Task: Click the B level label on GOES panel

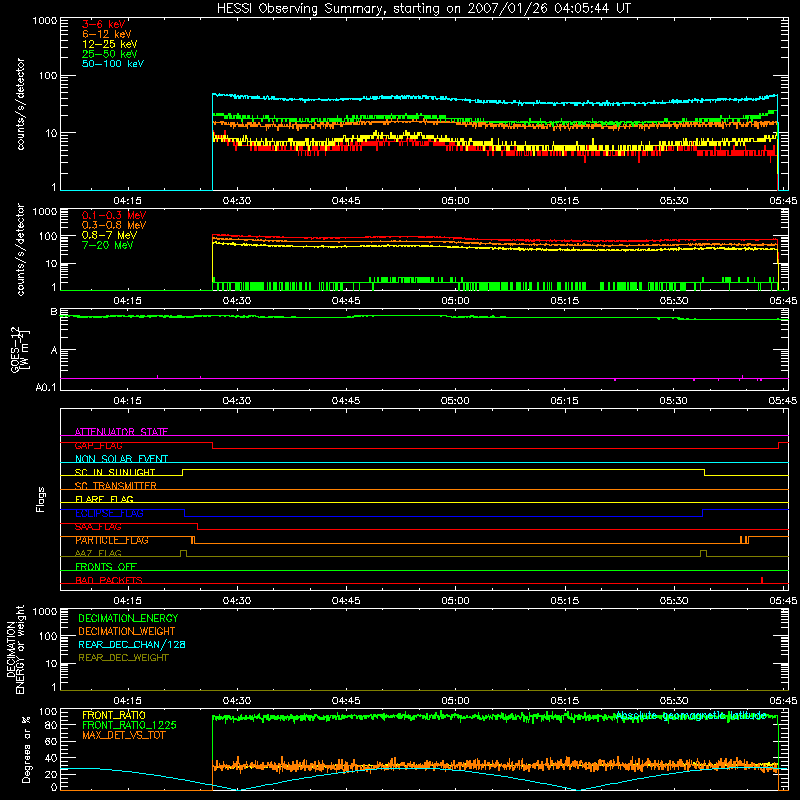Action: [54, 311]
